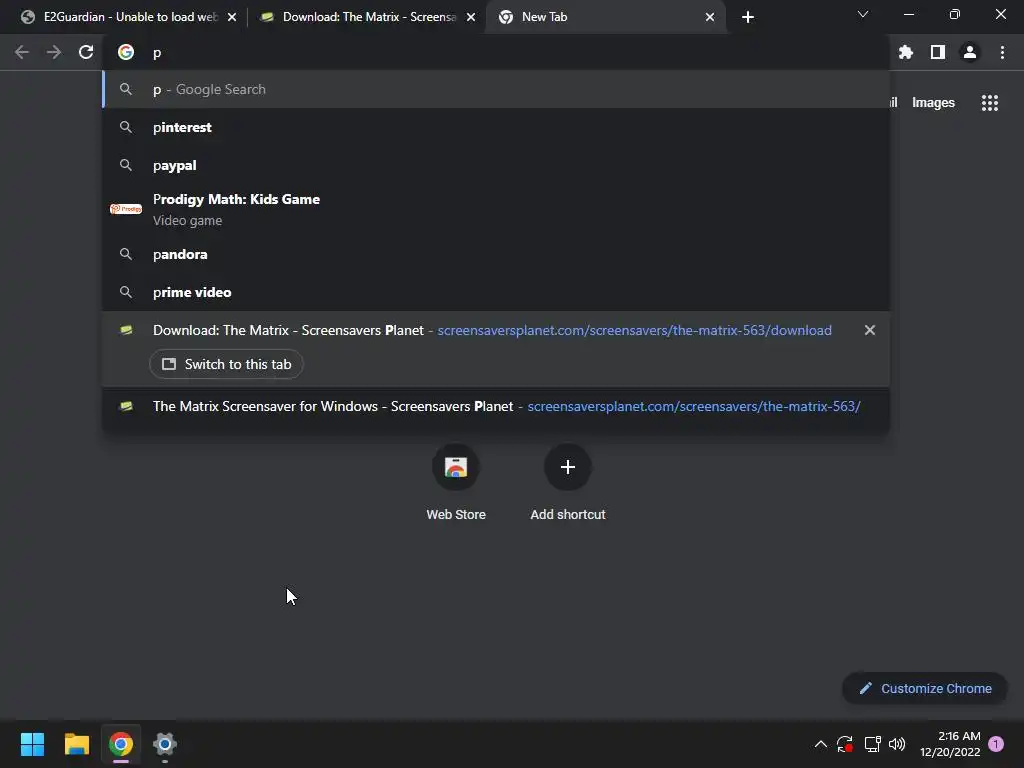Open a new tab with plus button

(748, 17)
